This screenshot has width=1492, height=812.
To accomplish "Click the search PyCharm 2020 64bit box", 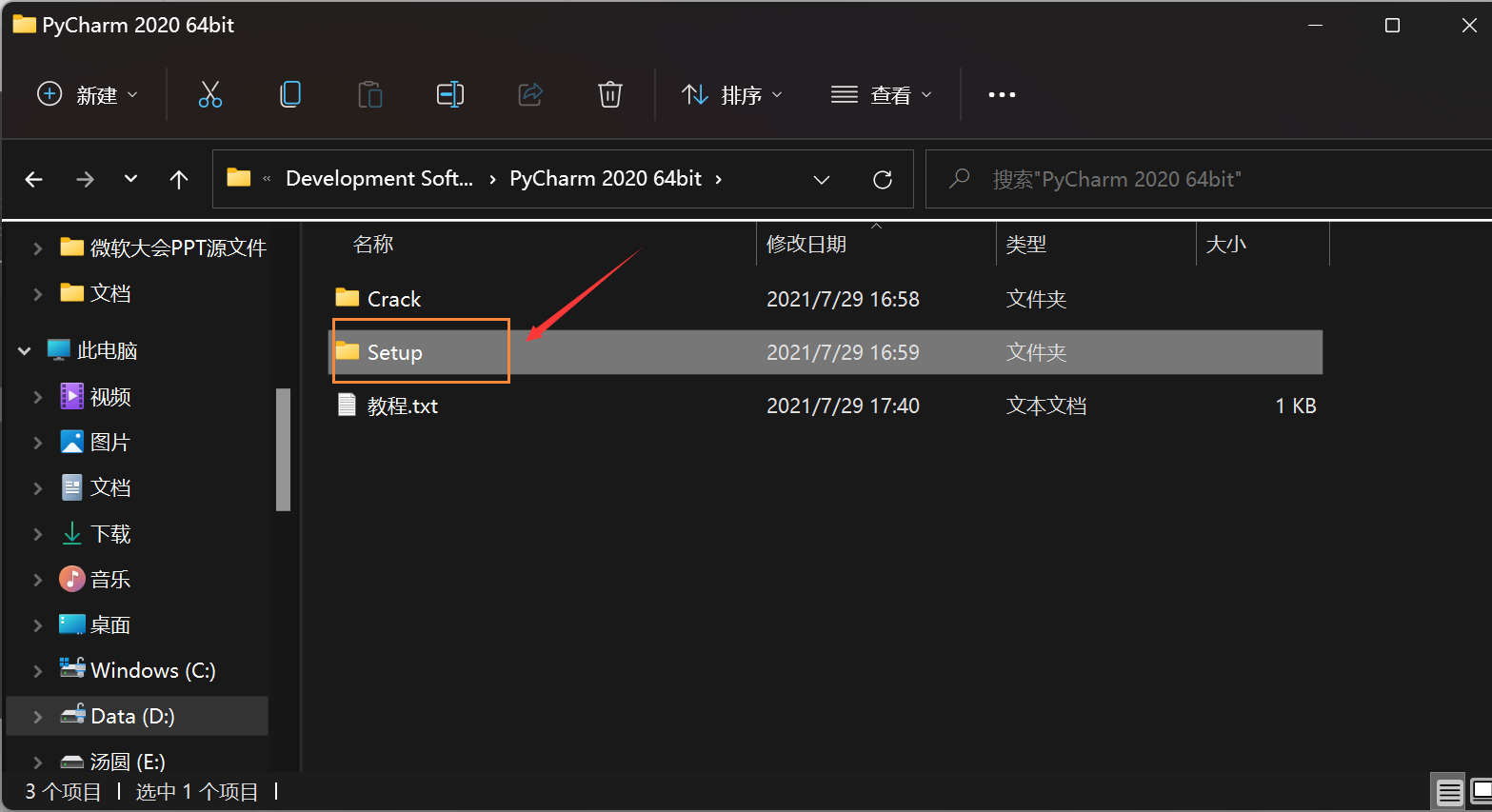I will [1209, 179].
